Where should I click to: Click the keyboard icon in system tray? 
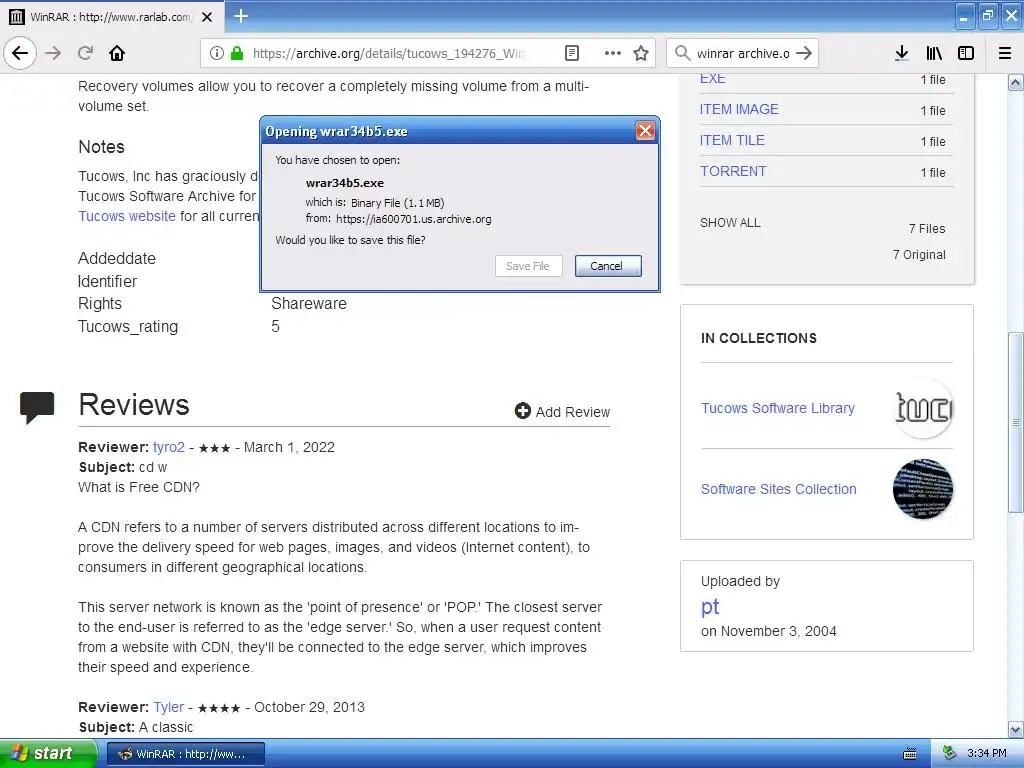910,754
